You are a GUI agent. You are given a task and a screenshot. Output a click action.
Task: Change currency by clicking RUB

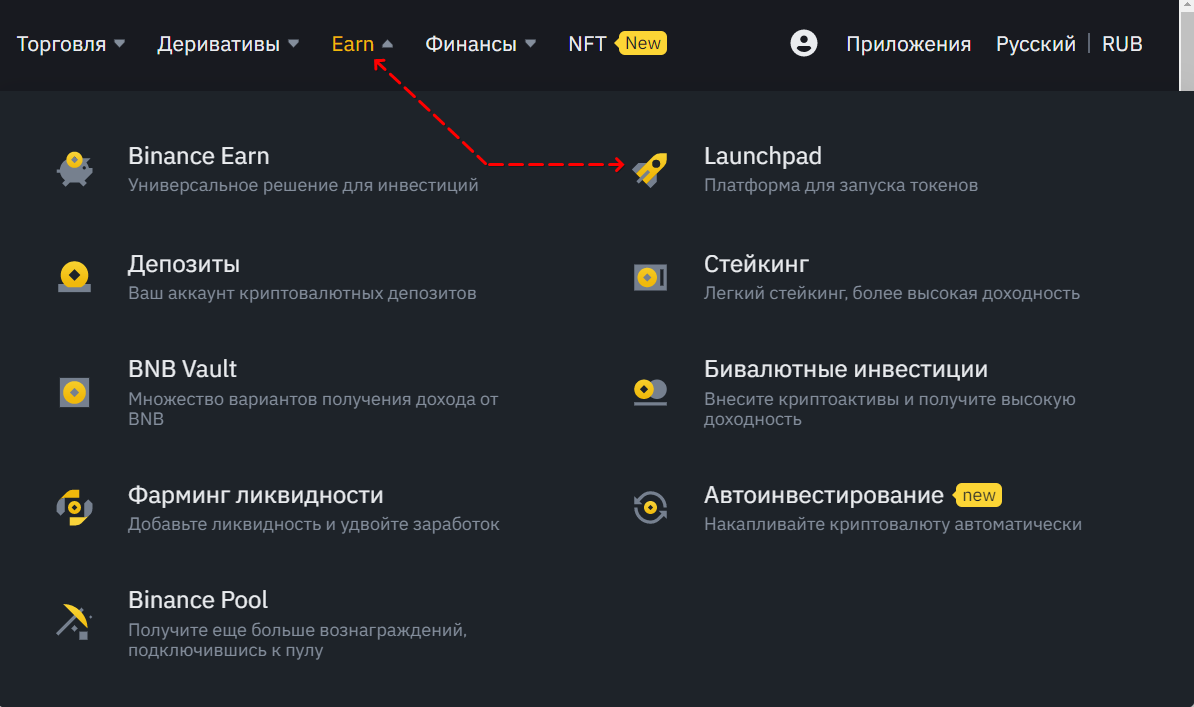[x=1122, y=44]
